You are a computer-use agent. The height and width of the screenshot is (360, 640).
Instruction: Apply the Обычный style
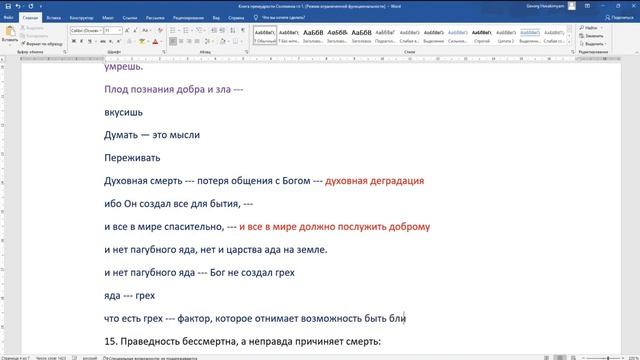(265, 36)
